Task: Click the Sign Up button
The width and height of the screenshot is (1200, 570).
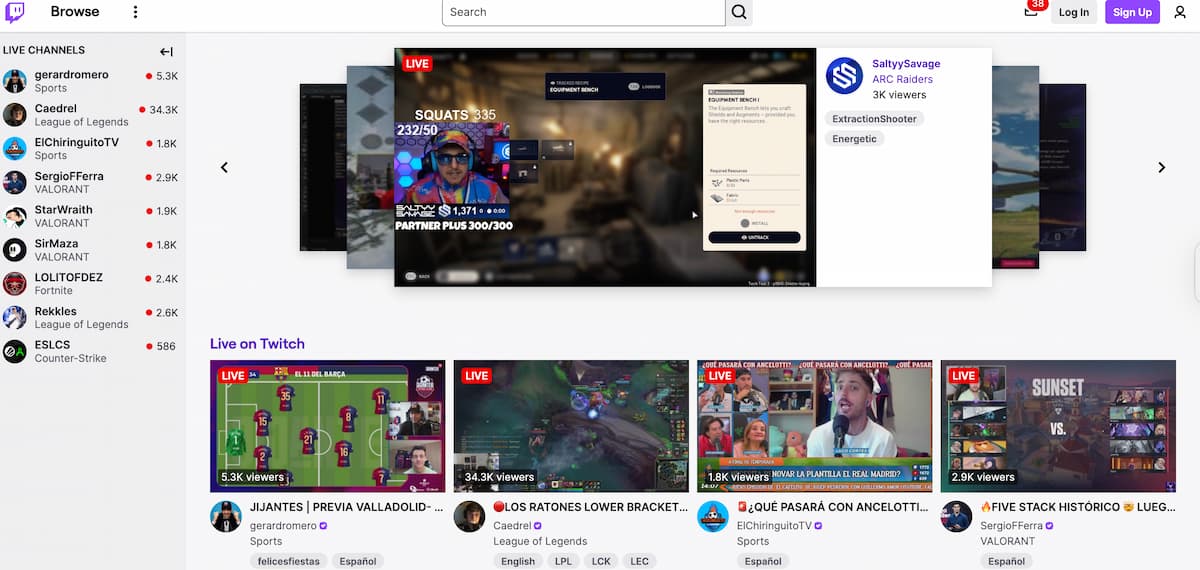Action: 1132,12
